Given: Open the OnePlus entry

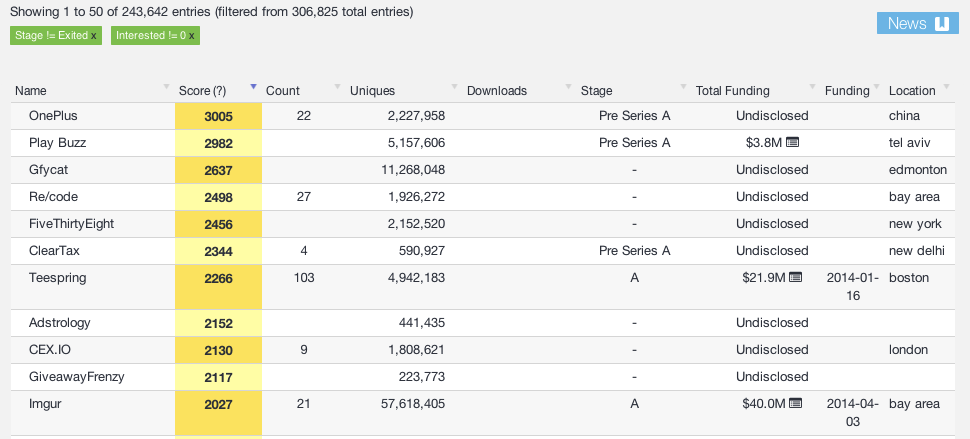Looking at the screenshot, I should coord(53,116).
